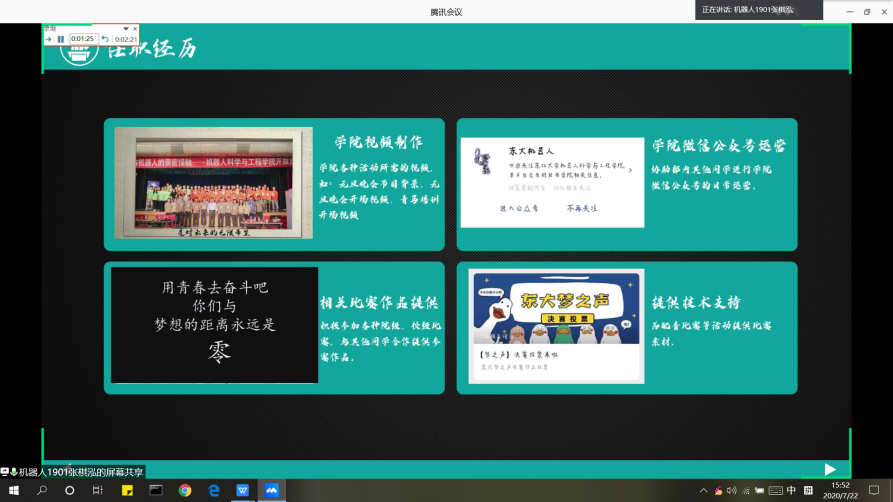Image resolution: width=893 pixels, height=502 pixels.
Task: Click the black 用青春去奋斗吧 video thumbnail
Action: click(x=214, y=325)
